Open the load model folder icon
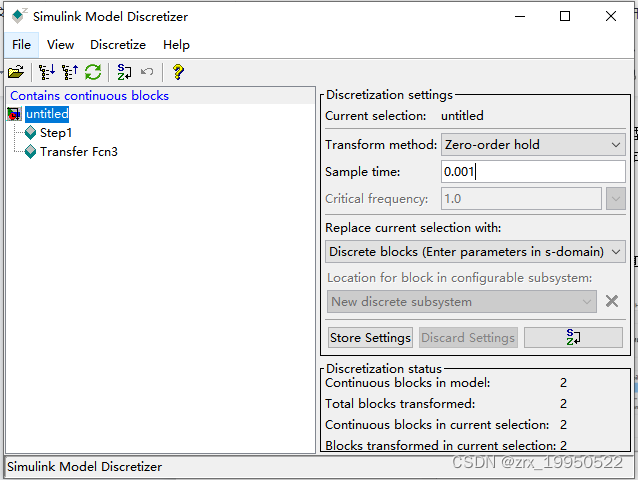The width and height of the screenshot is (638, 480). tap(16, 72)
